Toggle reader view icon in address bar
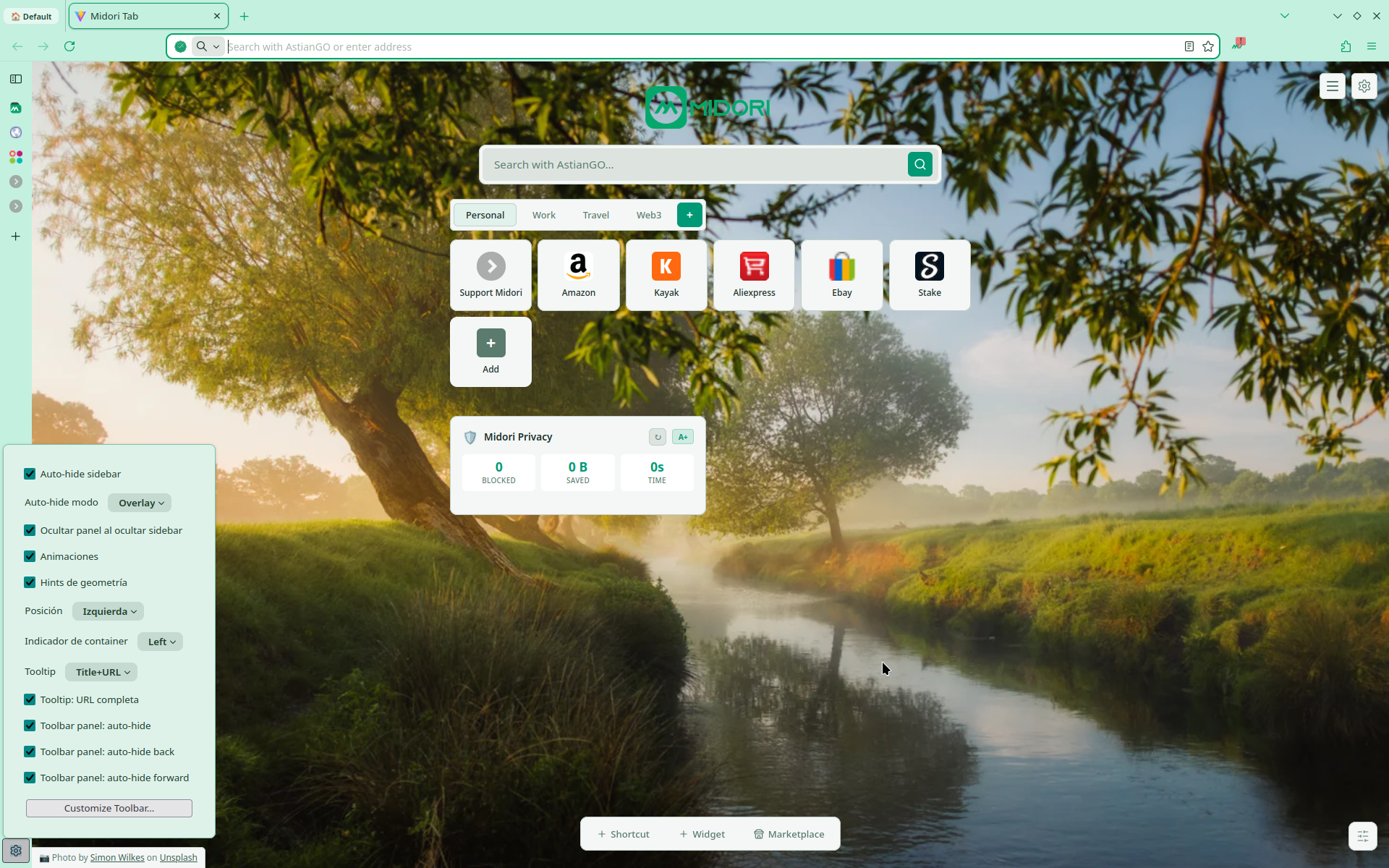This screenshot has width=1389, height=868. (x=1189, y=46)
